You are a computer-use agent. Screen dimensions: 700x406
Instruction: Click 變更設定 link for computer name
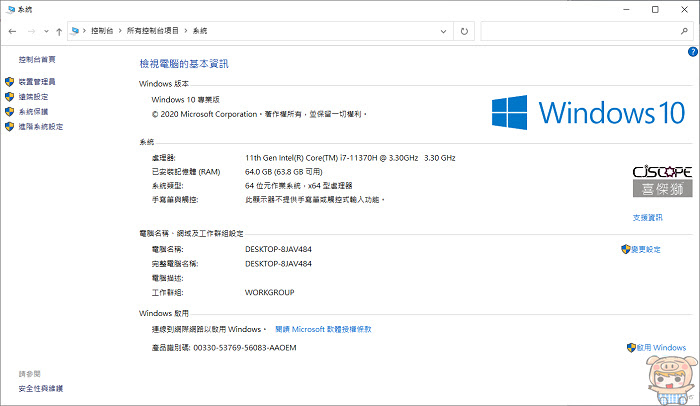click(646, 250)
